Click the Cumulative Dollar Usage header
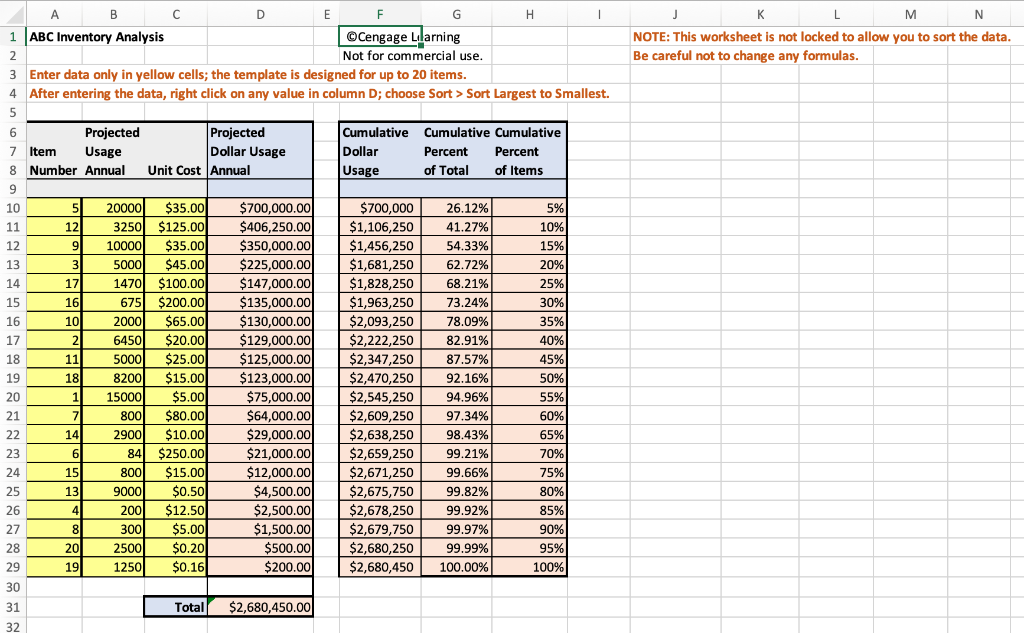 380,152
